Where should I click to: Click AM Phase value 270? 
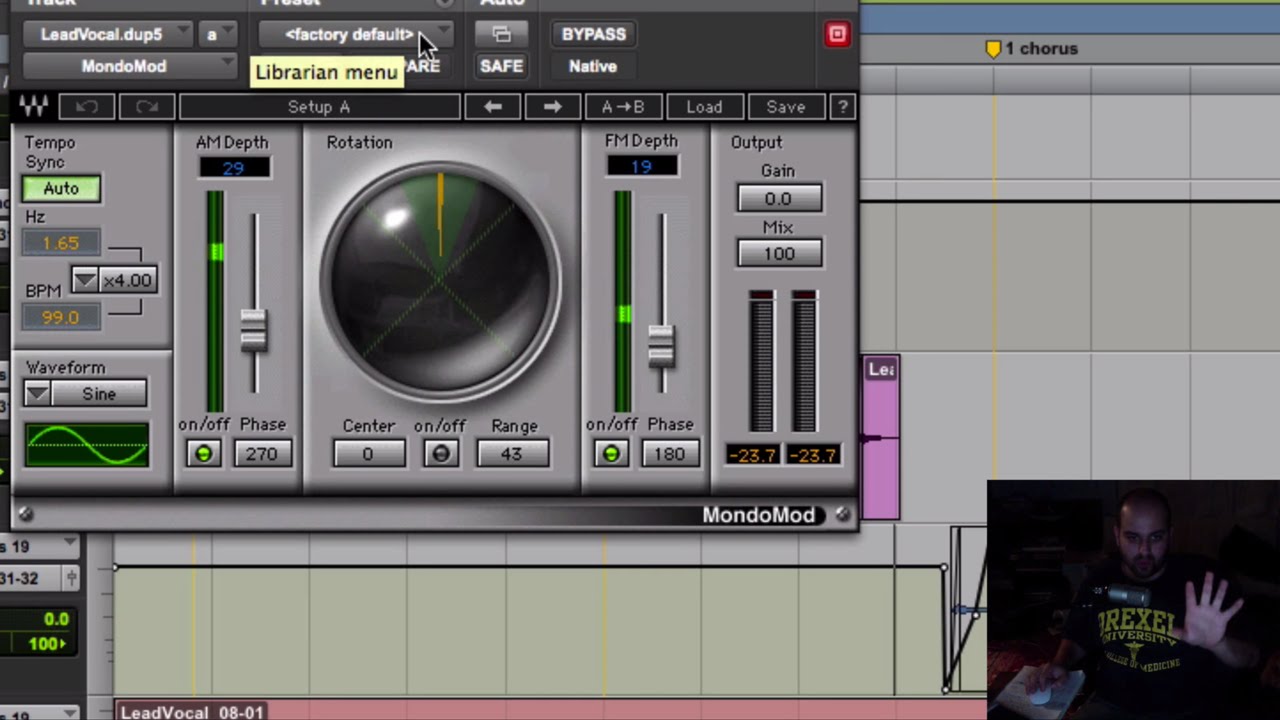262,454
